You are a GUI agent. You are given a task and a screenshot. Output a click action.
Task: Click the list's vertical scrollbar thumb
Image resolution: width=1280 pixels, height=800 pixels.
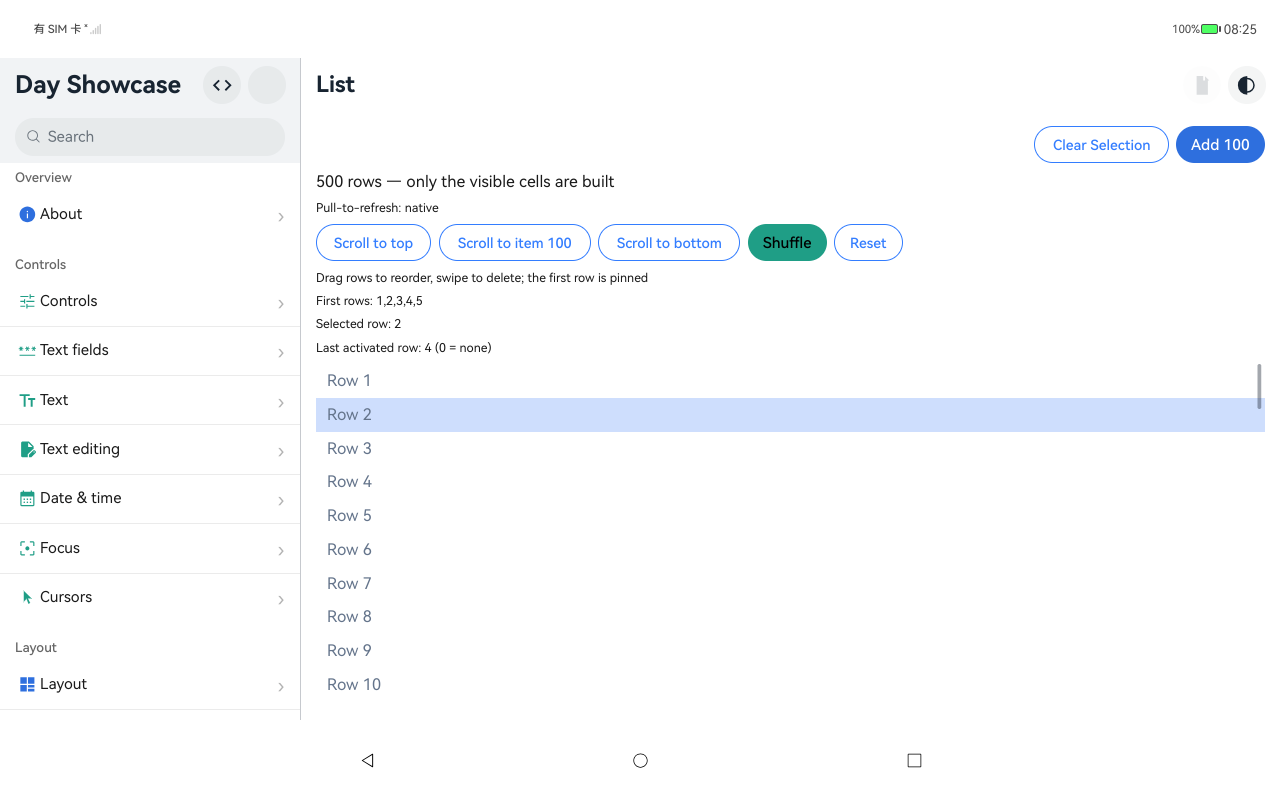1259,386
